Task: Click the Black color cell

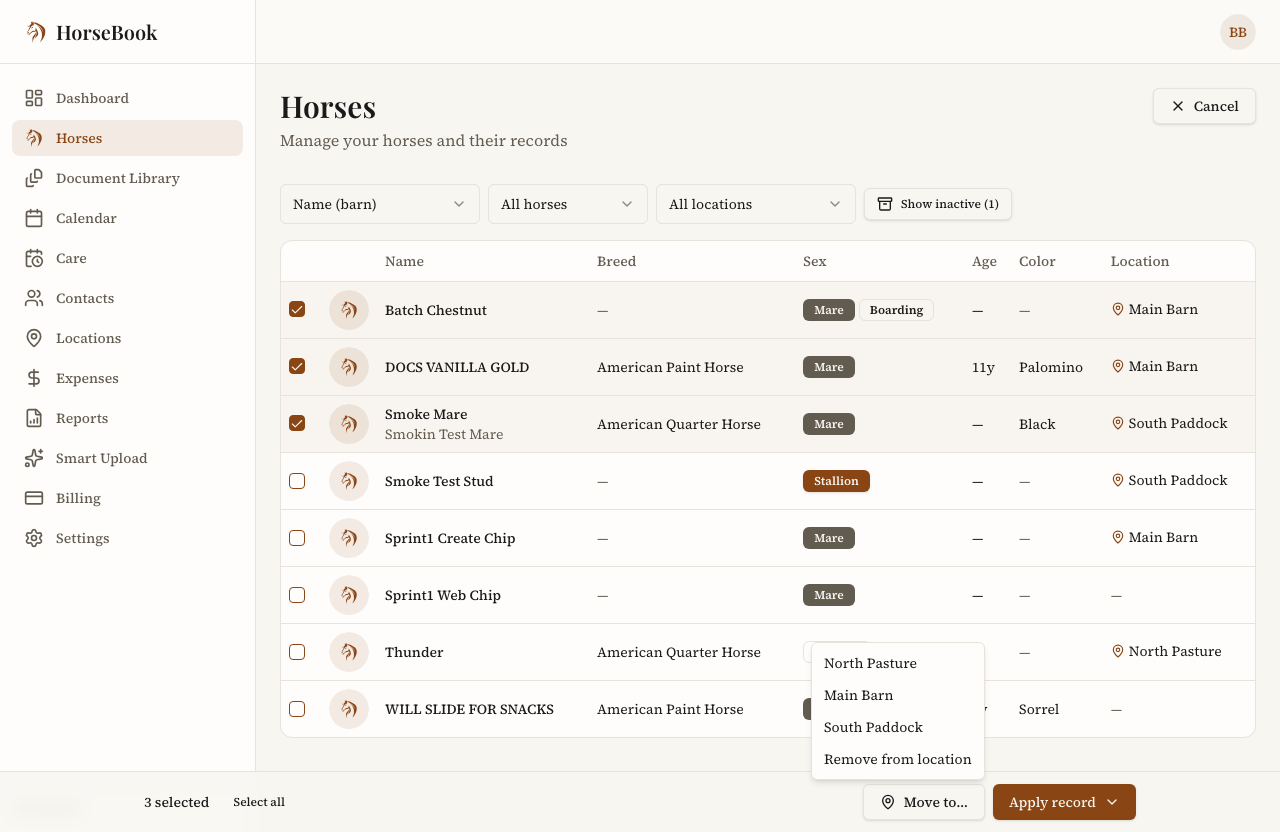Action: [x=1037, y=424]
